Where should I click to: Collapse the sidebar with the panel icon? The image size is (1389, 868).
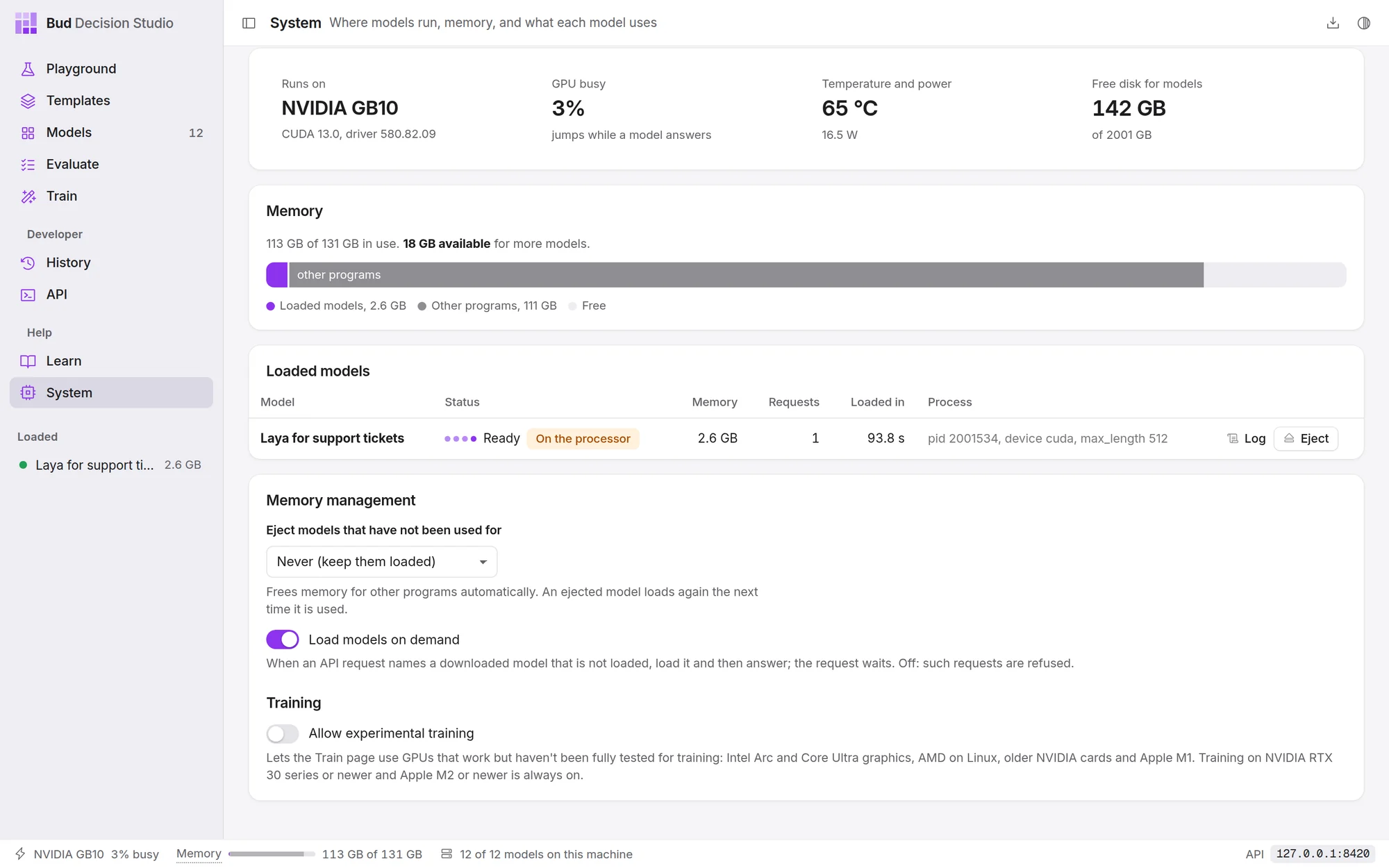point(249,23)
